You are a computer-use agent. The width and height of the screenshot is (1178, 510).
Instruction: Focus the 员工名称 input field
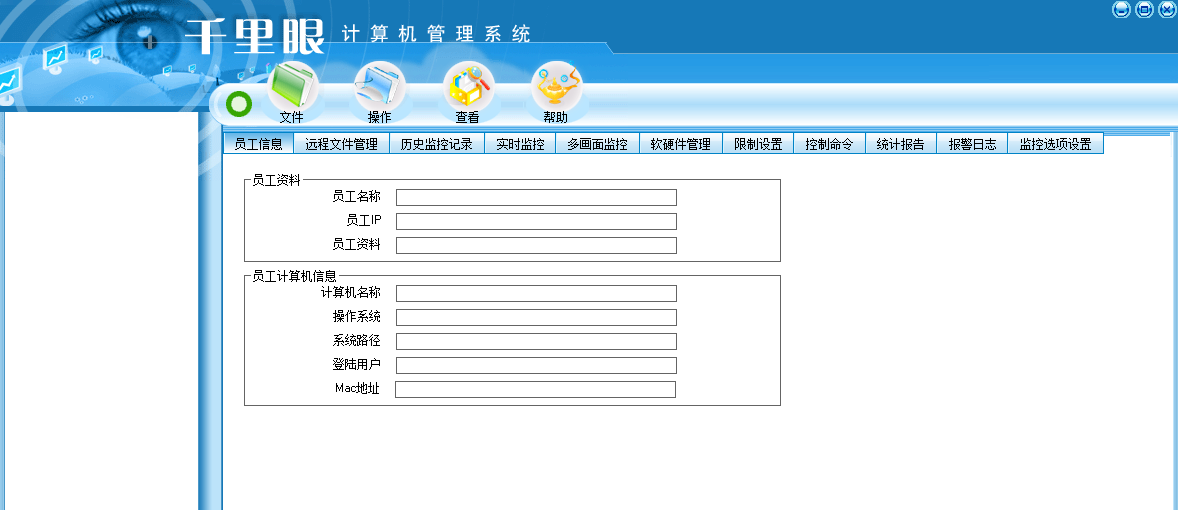pyautogui.click(x=536, y=198)
